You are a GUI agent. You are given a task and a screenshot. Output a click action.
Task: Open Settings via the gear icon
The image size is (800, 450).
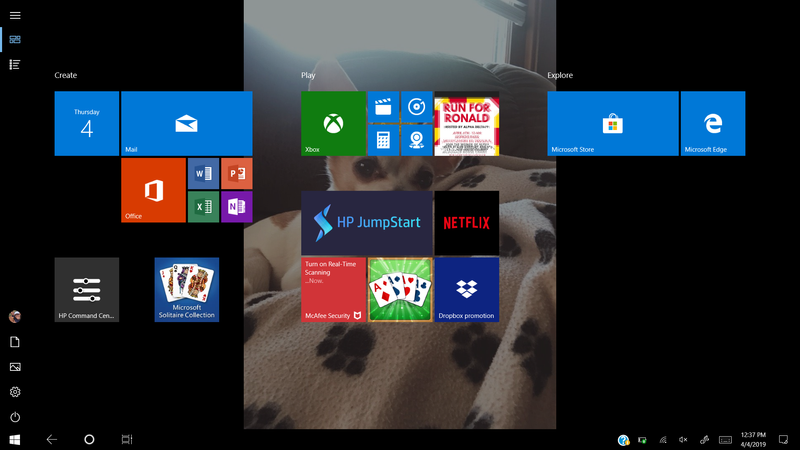pyautogui.click(x=15, y=392)
